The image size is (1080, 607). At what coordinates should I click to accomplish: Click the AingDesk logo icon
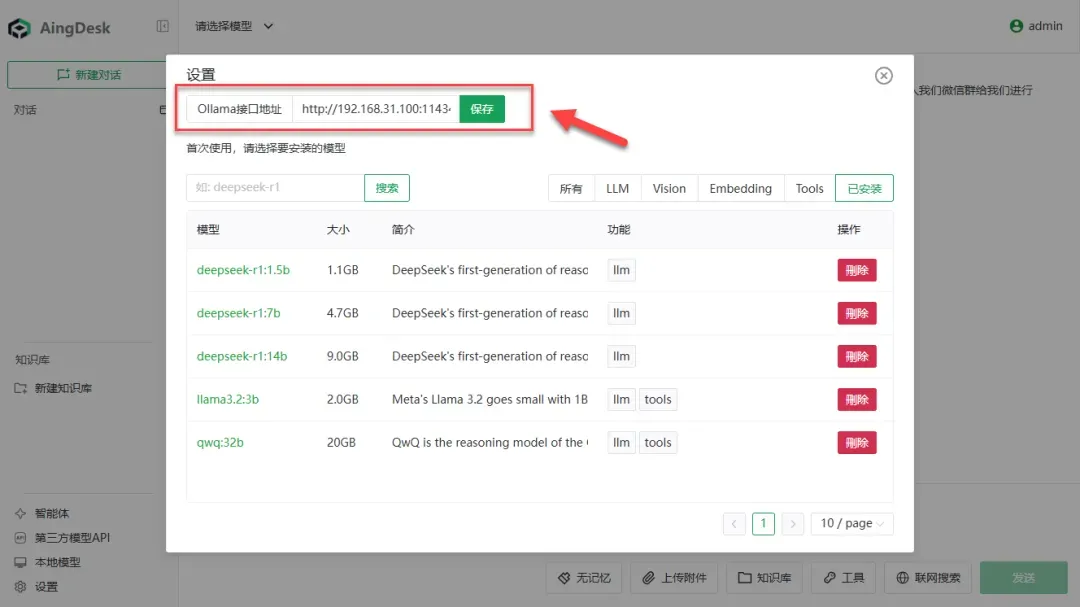[x=19, y=28]
